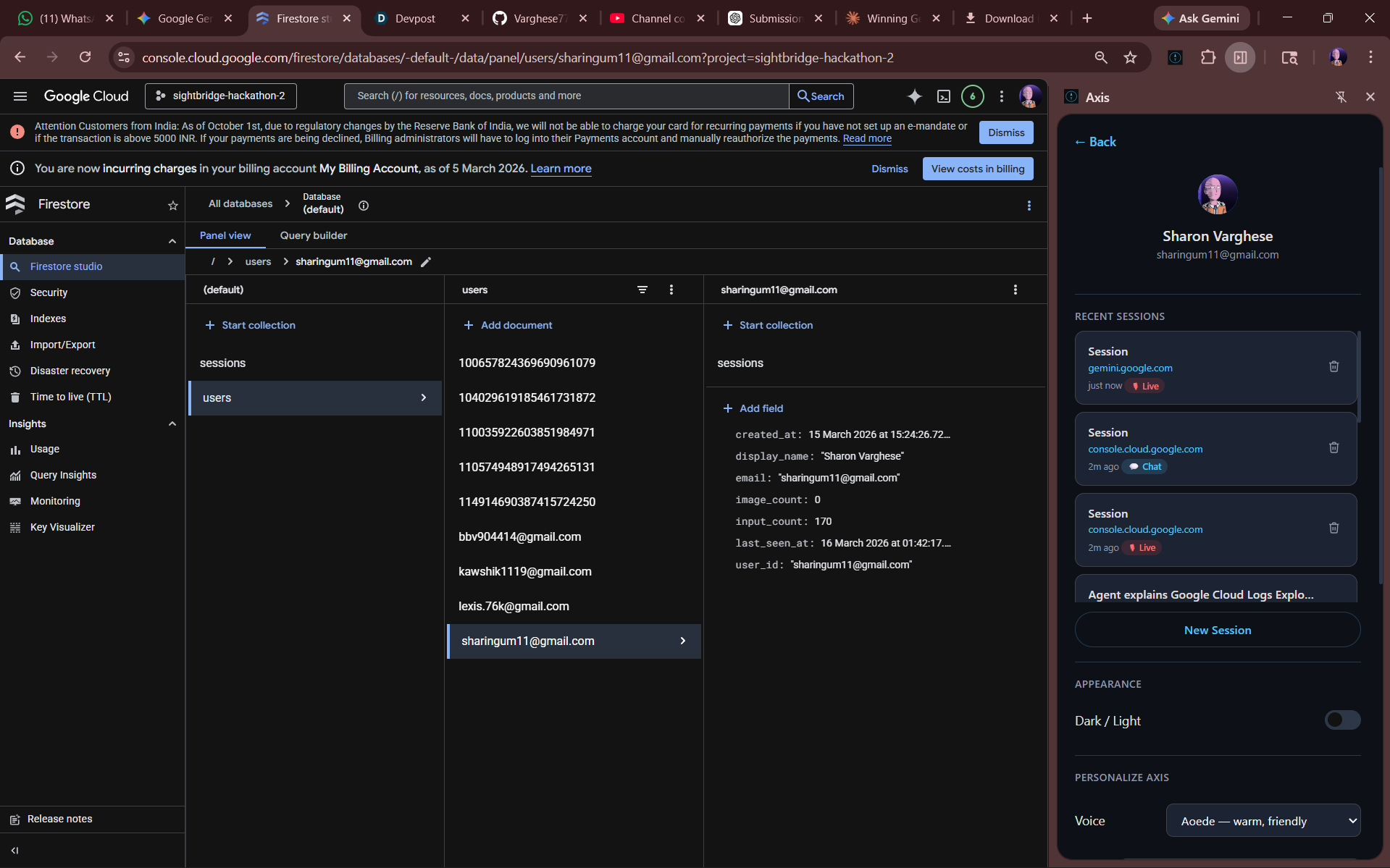Image resolution: width=1390 pixels, height=868 pixels.
Task: Delete the console.cloud.google.com Live session
Action: [x=1334, y=528]
